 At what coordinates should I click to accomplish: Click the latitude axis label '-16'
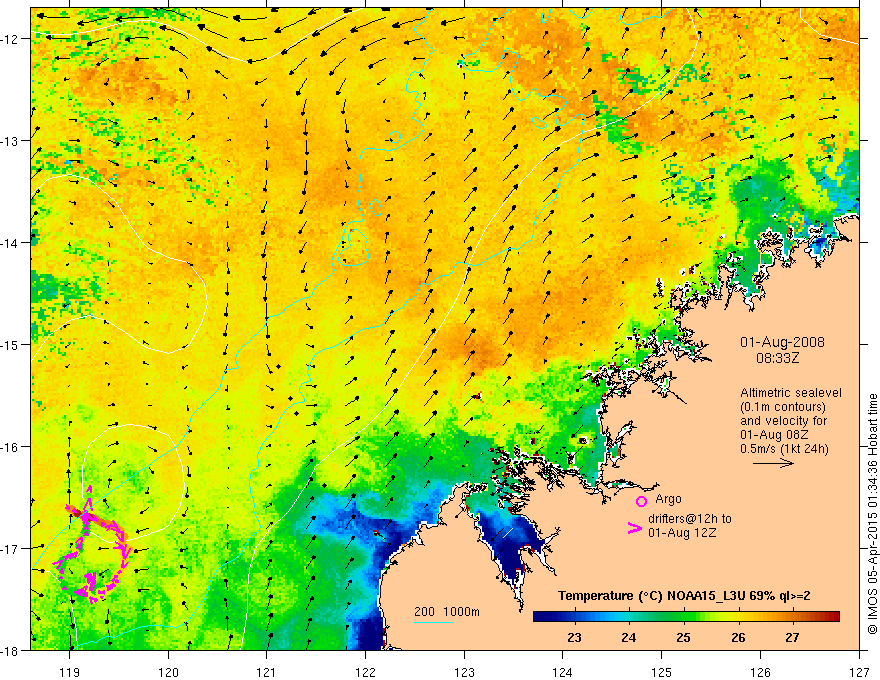point(10,447)
